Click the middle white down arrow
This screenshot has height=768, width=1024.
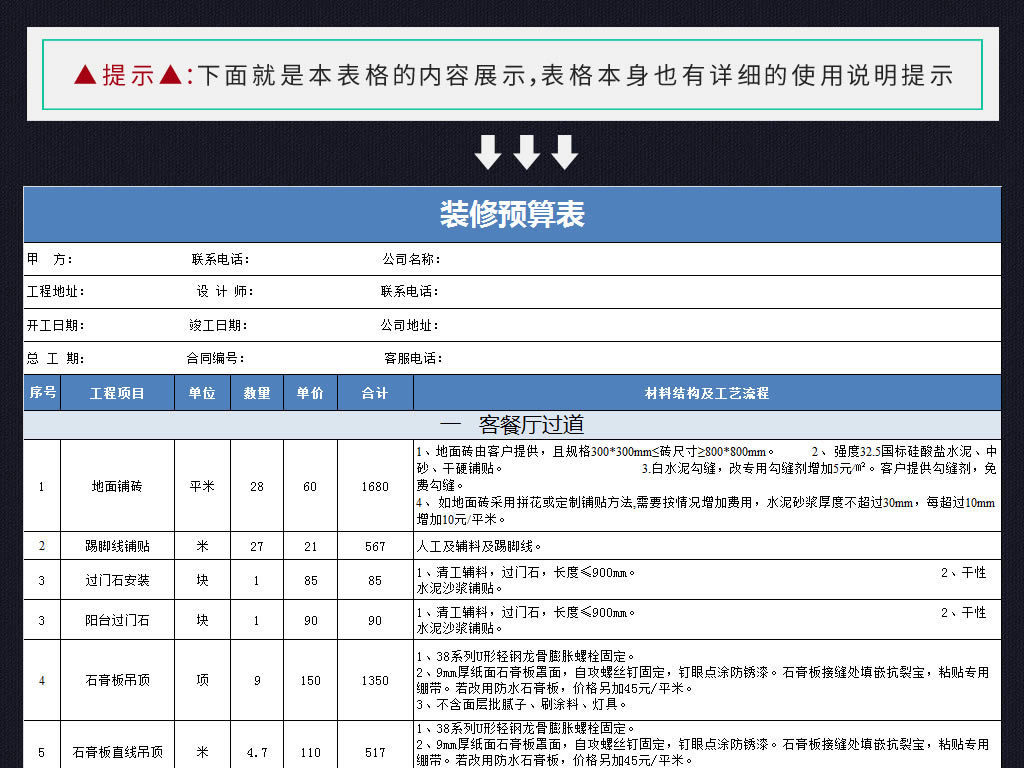526,152
